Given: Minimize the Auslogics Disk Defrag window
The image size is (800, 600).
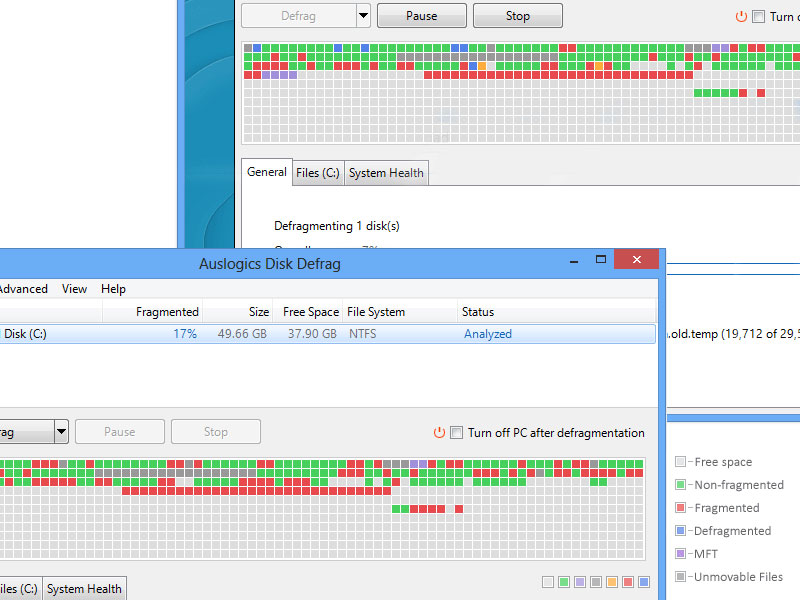Looking at the screenshot, I should point(574,260).
